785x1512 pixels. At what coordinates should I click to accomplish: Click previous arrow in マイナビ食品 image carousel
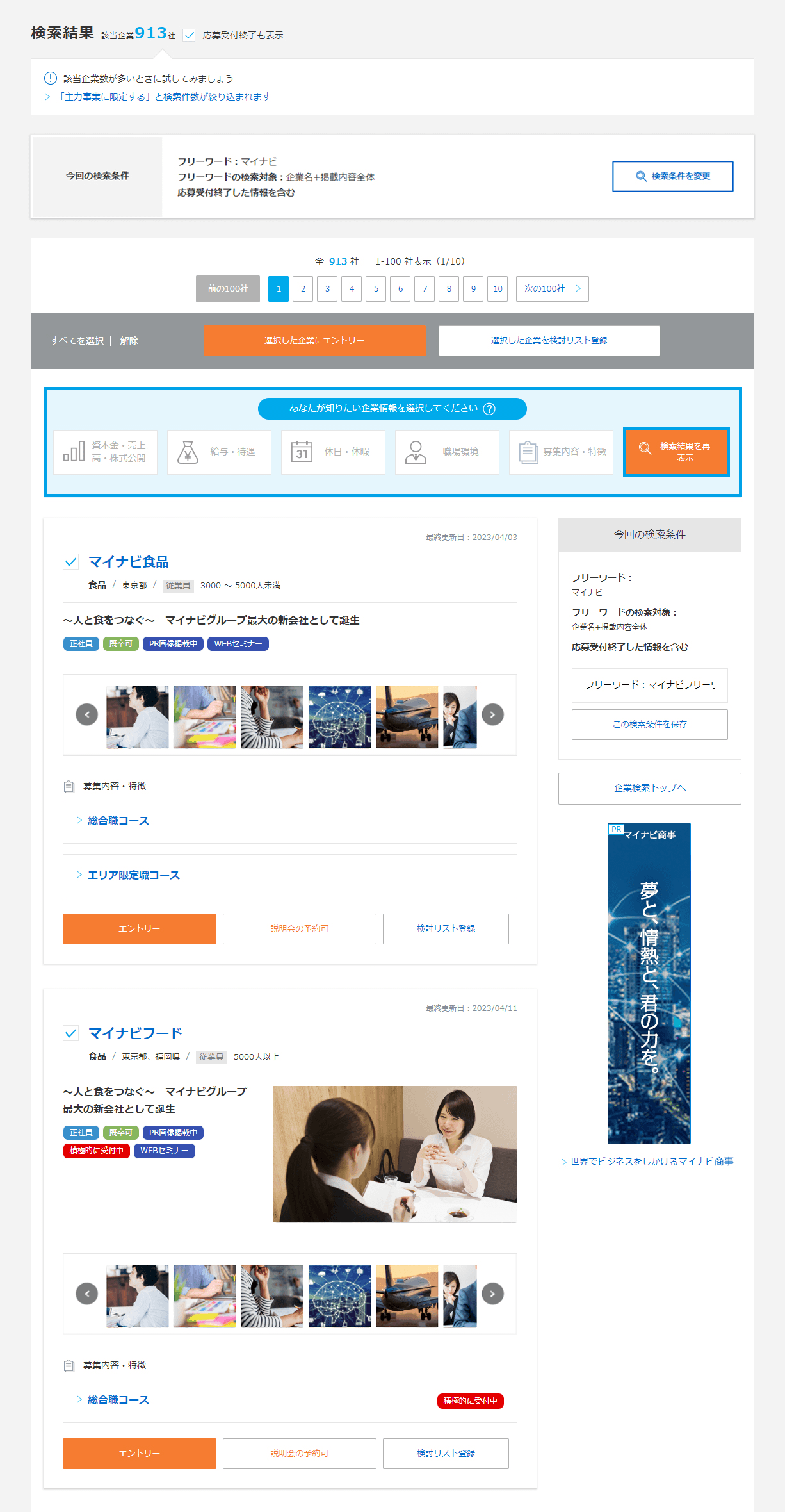coord(87,714)
